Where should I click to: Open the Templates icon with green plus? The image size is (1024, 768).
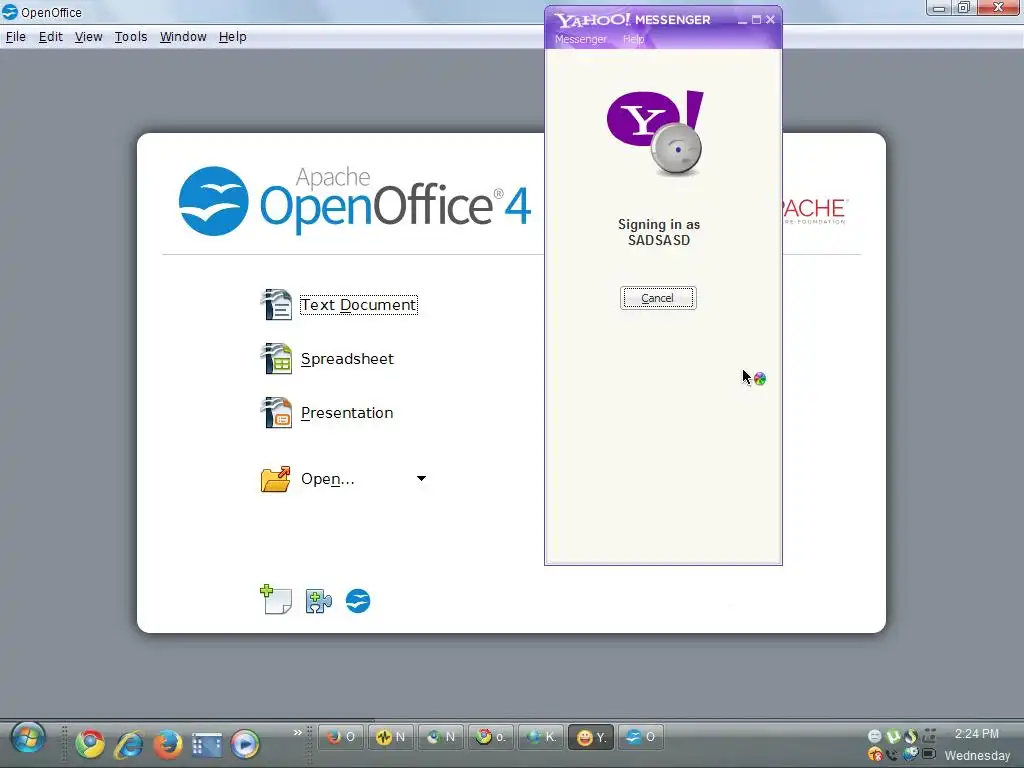click(x=276, y=600)
